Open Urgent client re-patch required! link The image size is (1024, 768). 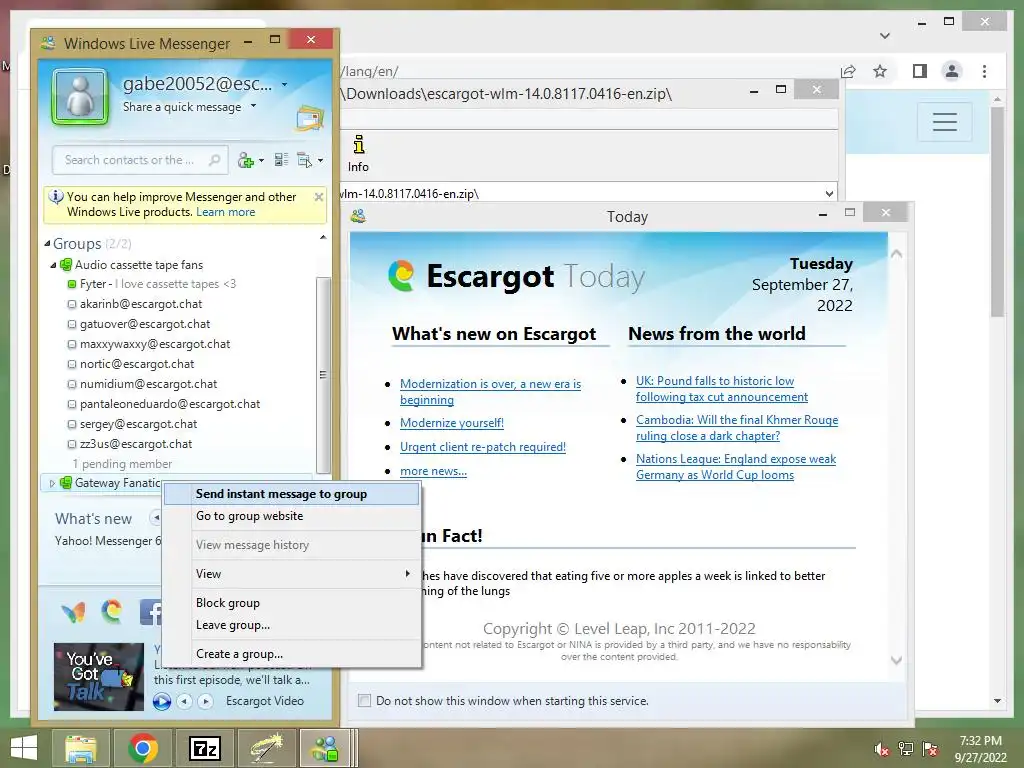tap(483, 447)
